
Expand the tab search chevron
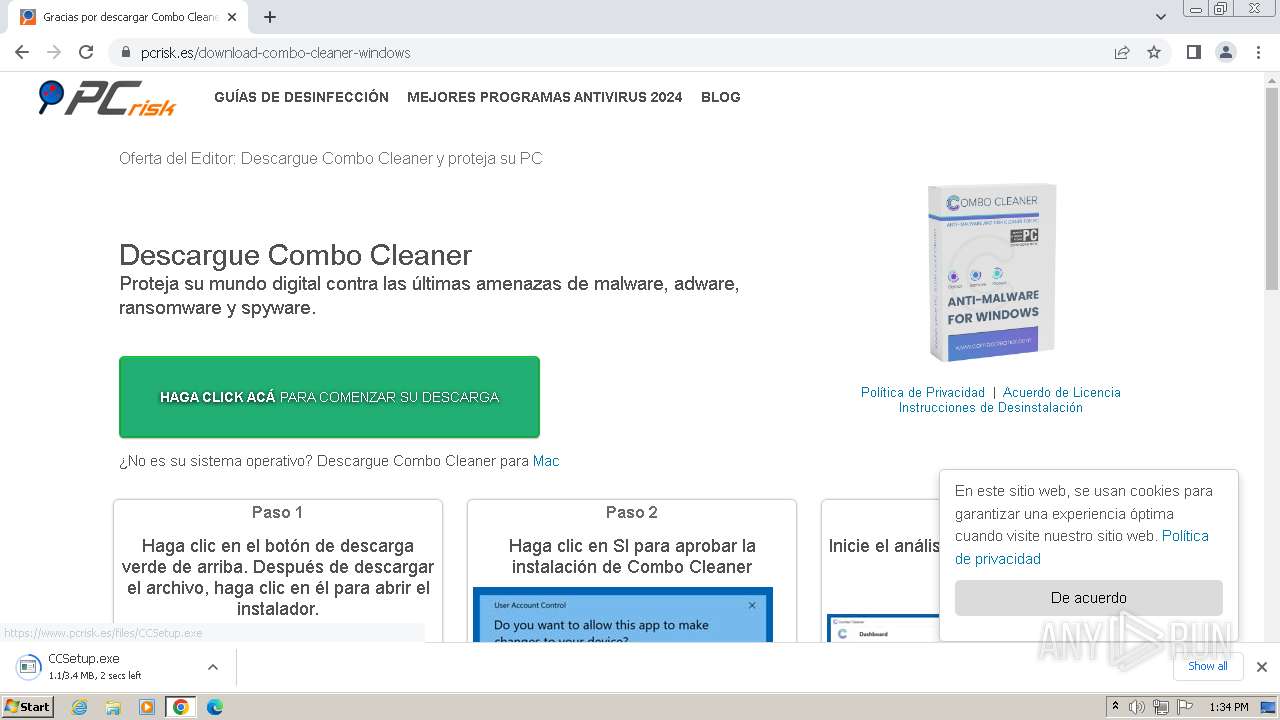[1161, 17]
